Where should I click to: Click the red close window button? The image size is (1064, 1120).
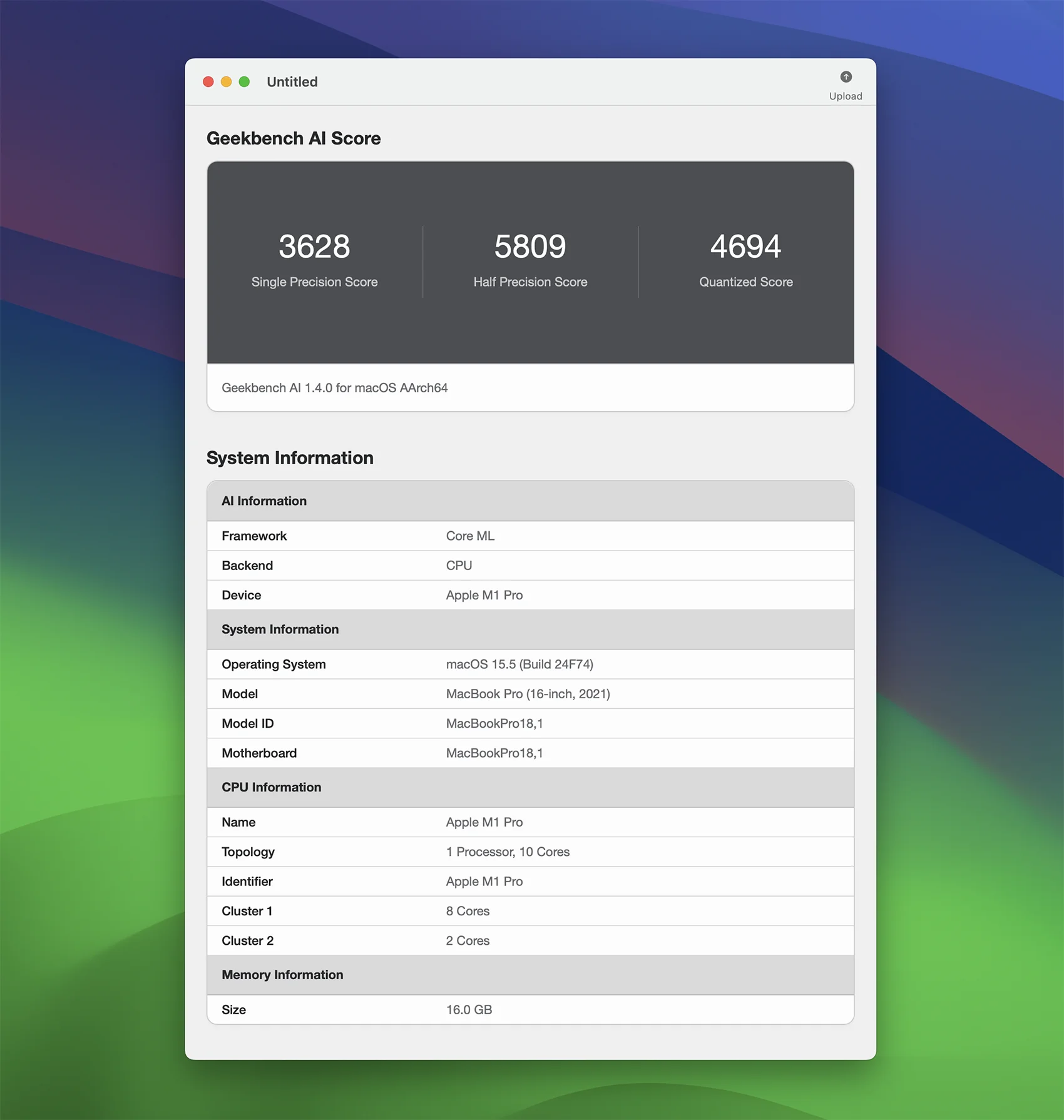click(208, 82)
